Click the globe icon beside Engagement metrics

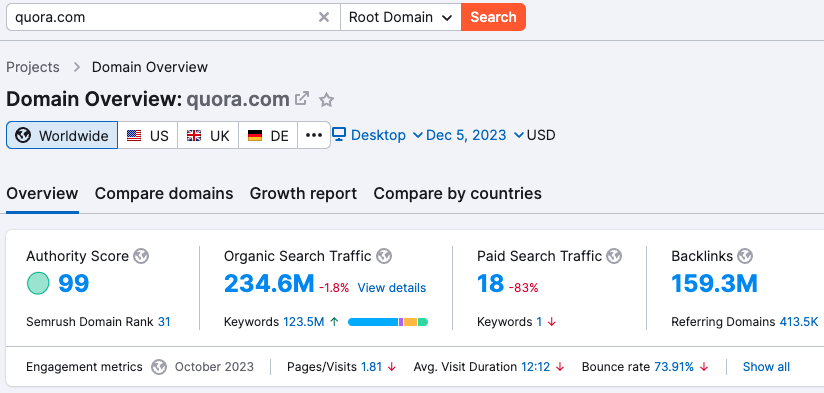point(159,367)
